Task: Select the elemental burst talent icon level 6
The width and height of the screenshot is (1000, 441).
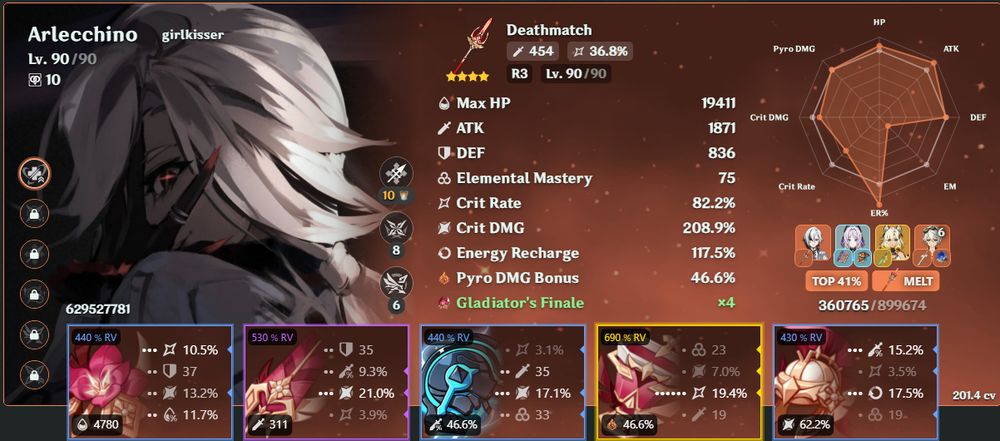Action: 396,283
